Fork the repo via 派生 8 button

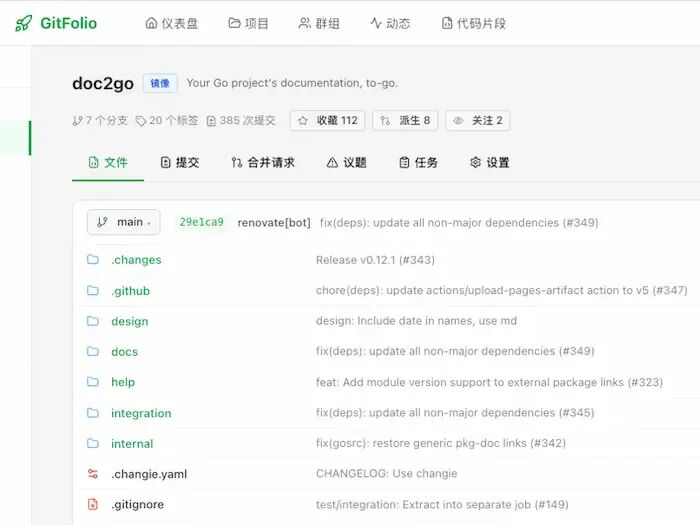pos(405,121)
